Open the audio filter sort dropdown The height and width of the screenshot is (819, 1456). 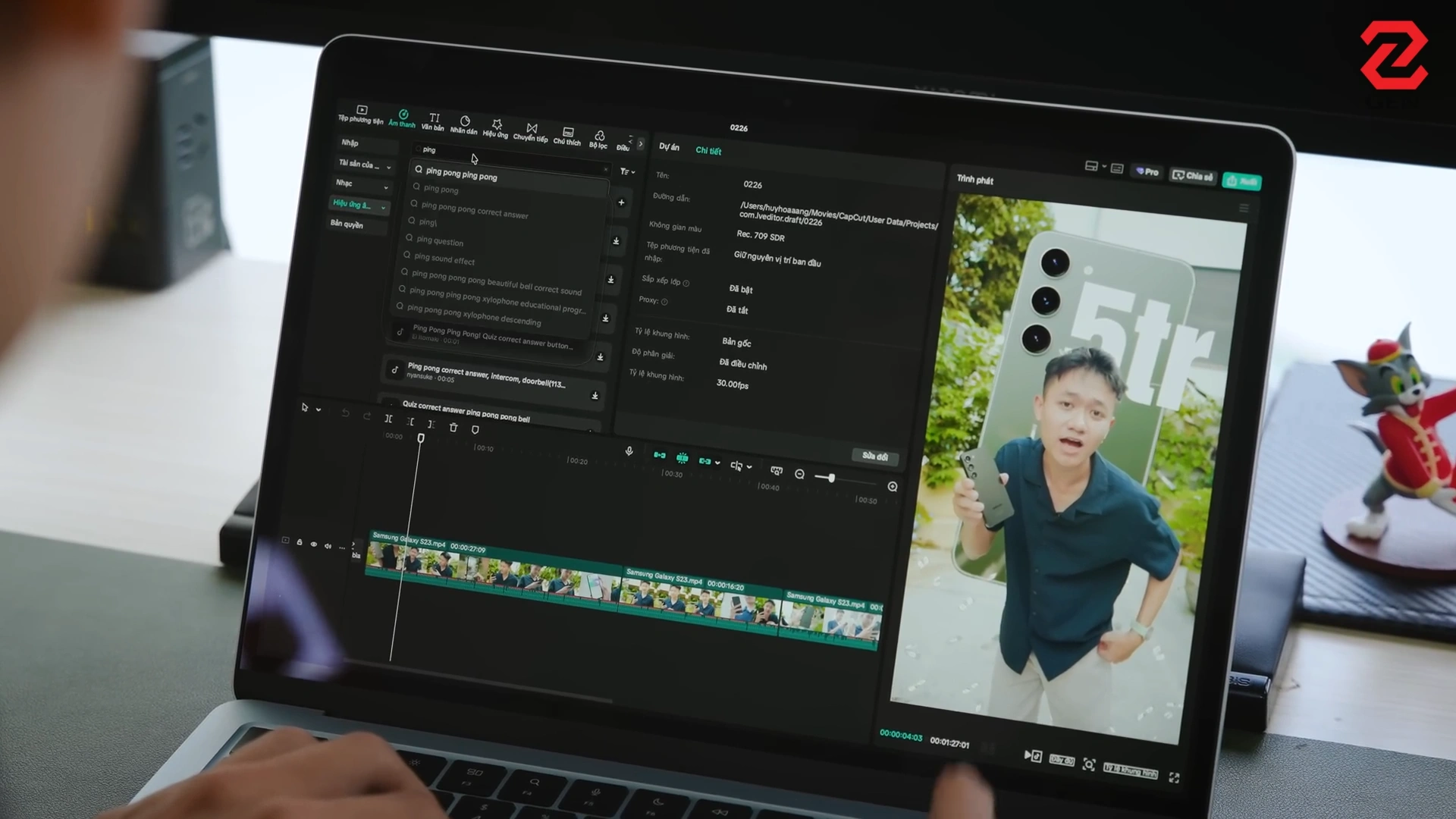click(x=627, y=171)
